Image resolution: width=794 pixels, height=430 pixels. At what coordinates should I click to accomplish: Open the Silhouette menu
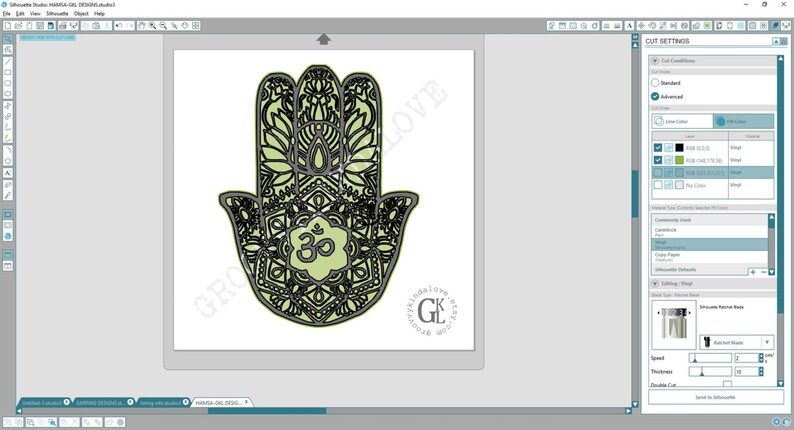tap(57, 14)
